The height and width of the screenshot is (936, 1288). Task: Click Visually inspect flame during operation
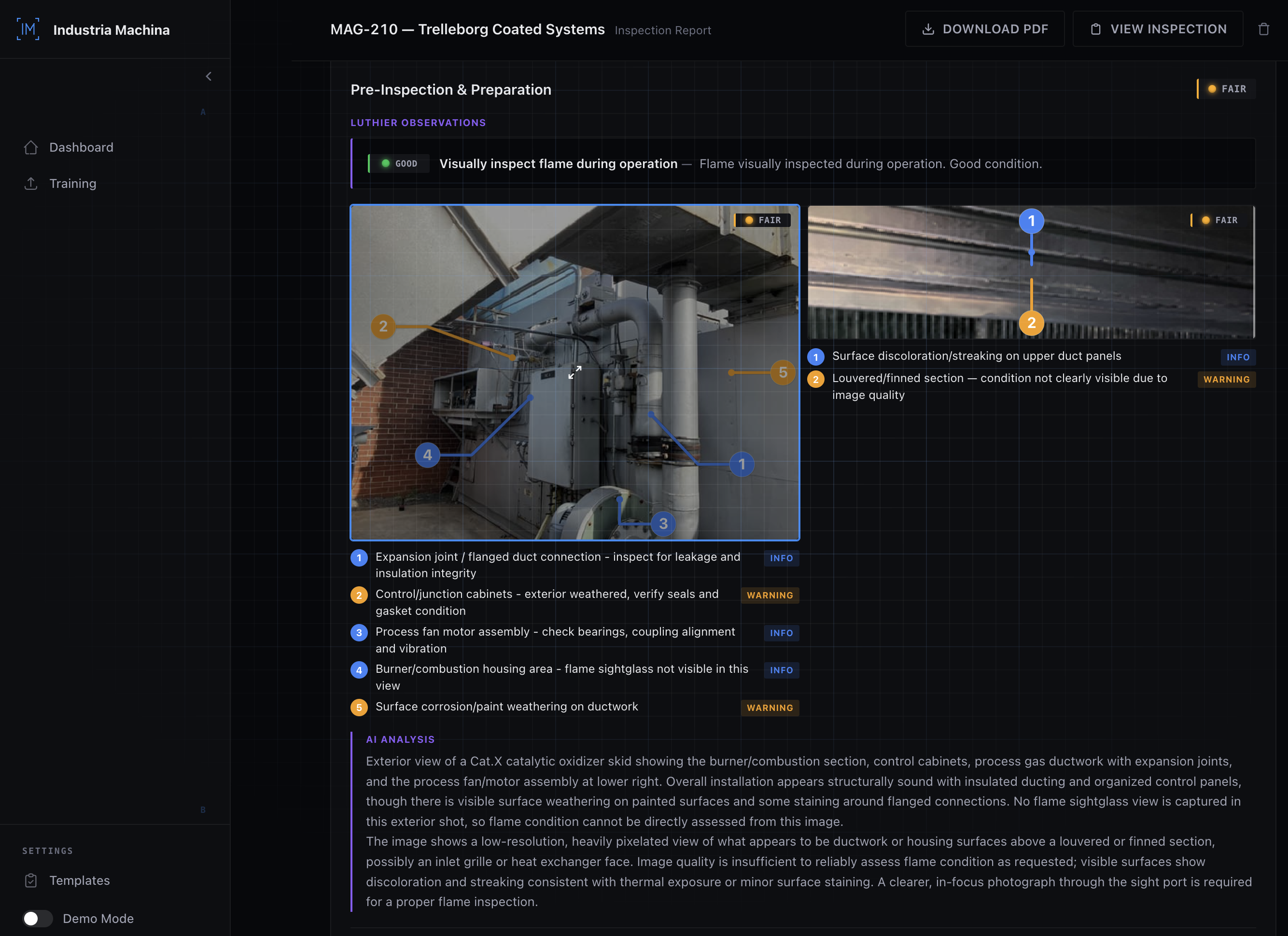tap(558, 164)
